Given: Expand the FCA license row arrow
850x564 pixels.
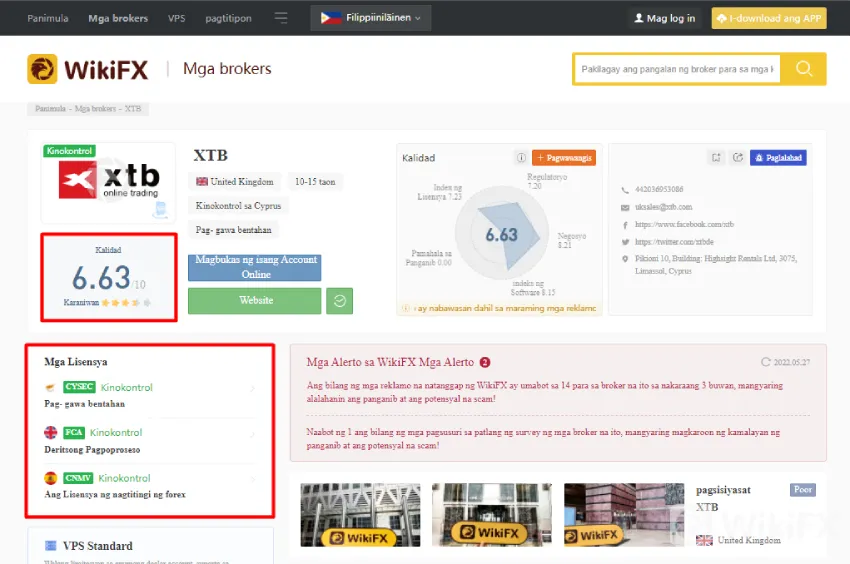Looking at the screenshot, I should (253, 434).
